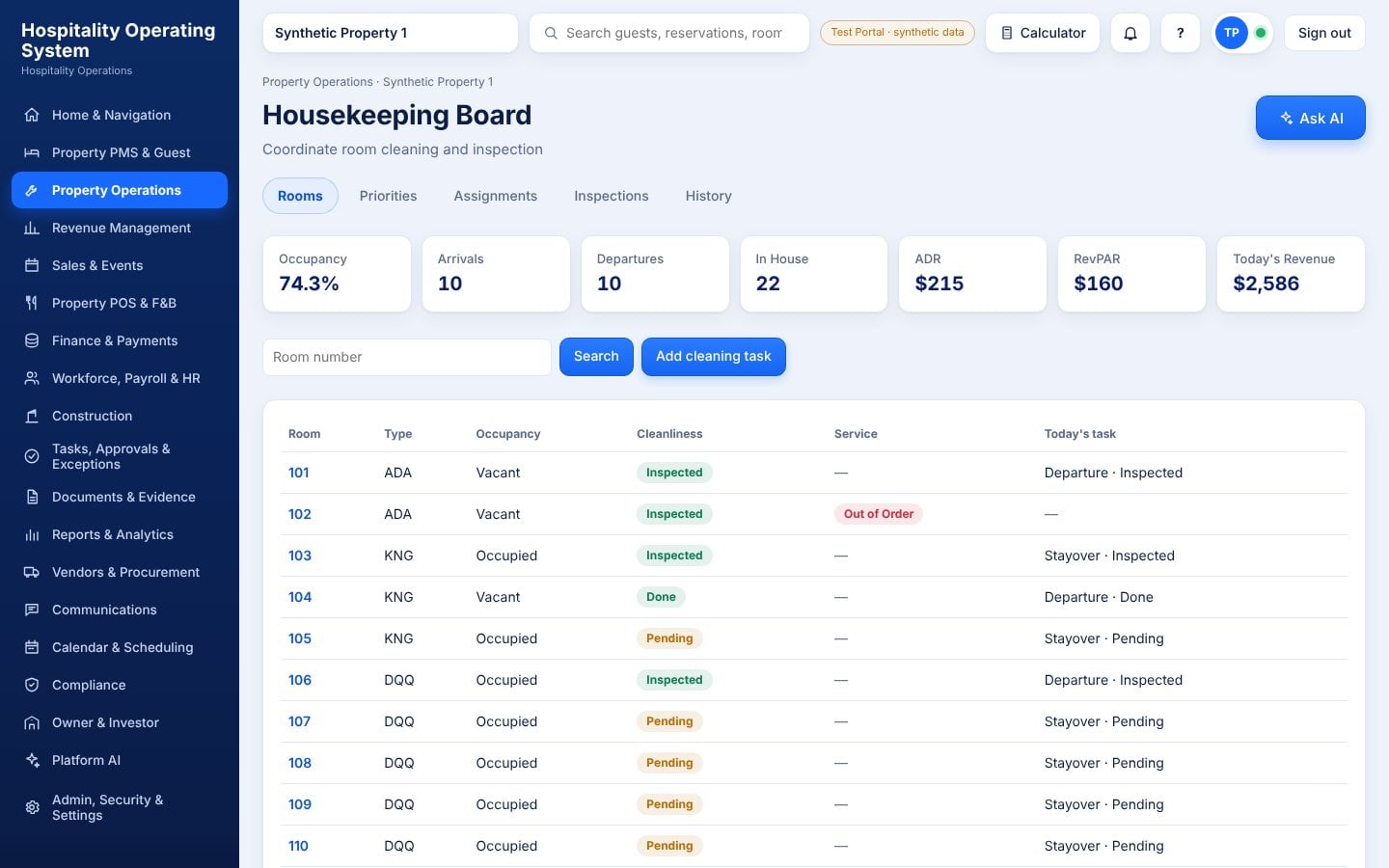This screenshot has width=1389, height=868.
Task: Click the Owner & Investor building icon
Action: click(32, 722)
